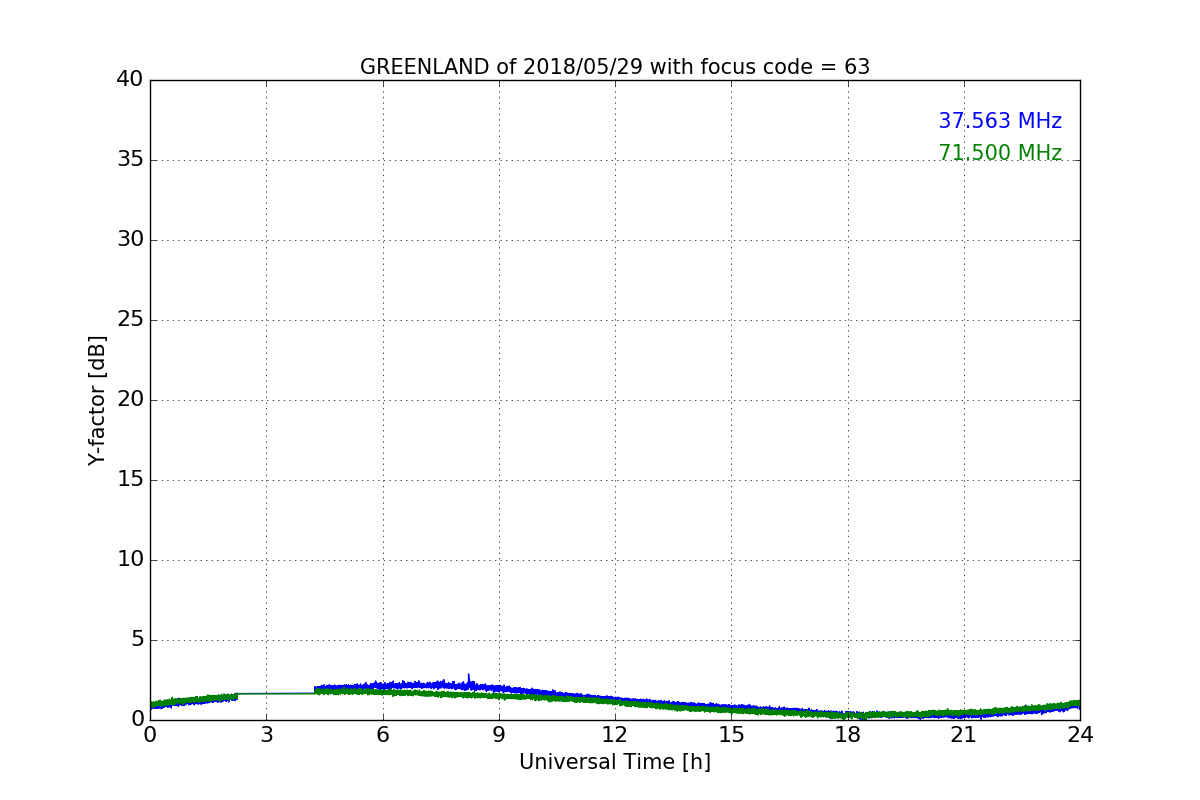The width and height of the screenshot is (1200, 800).
Task: Select the blue 37.563 MHz legend label
Action: [x=1000, y=121]
